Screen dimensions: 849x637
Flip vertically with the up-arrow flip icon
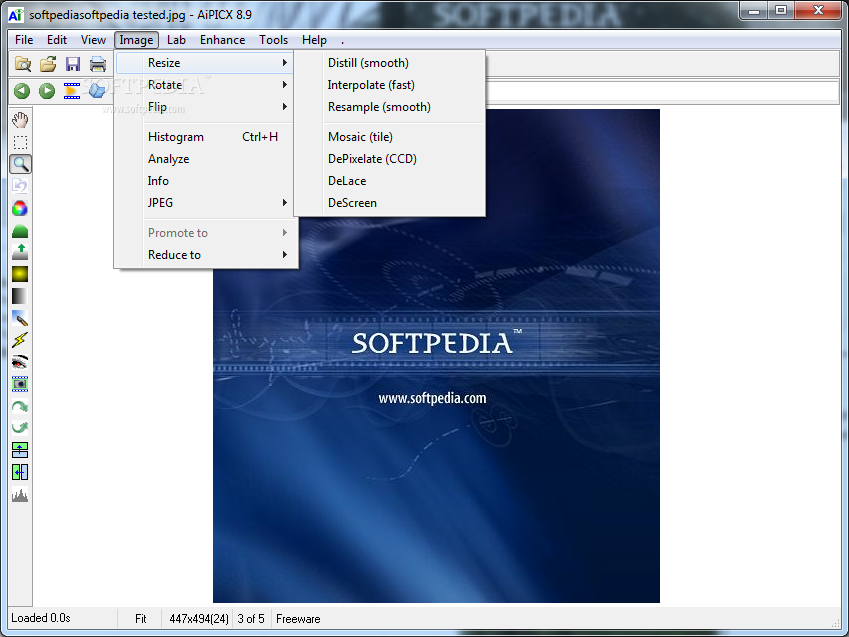coord(20,450)
